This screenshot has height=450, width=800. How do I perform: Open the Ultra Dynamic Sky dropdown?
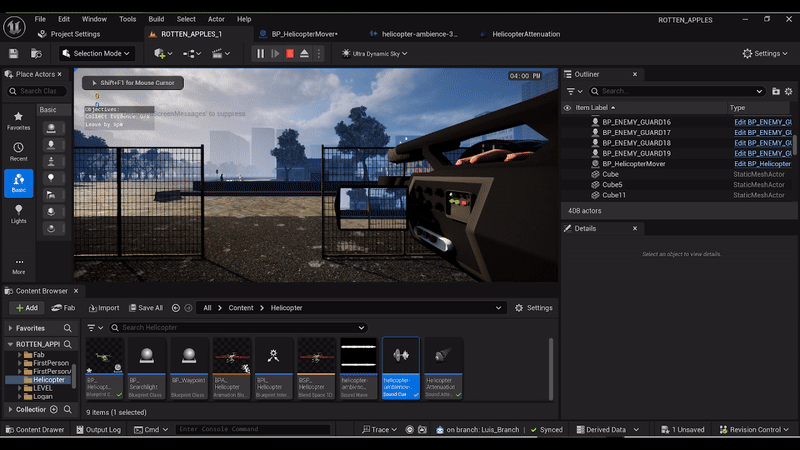(374, 54)
